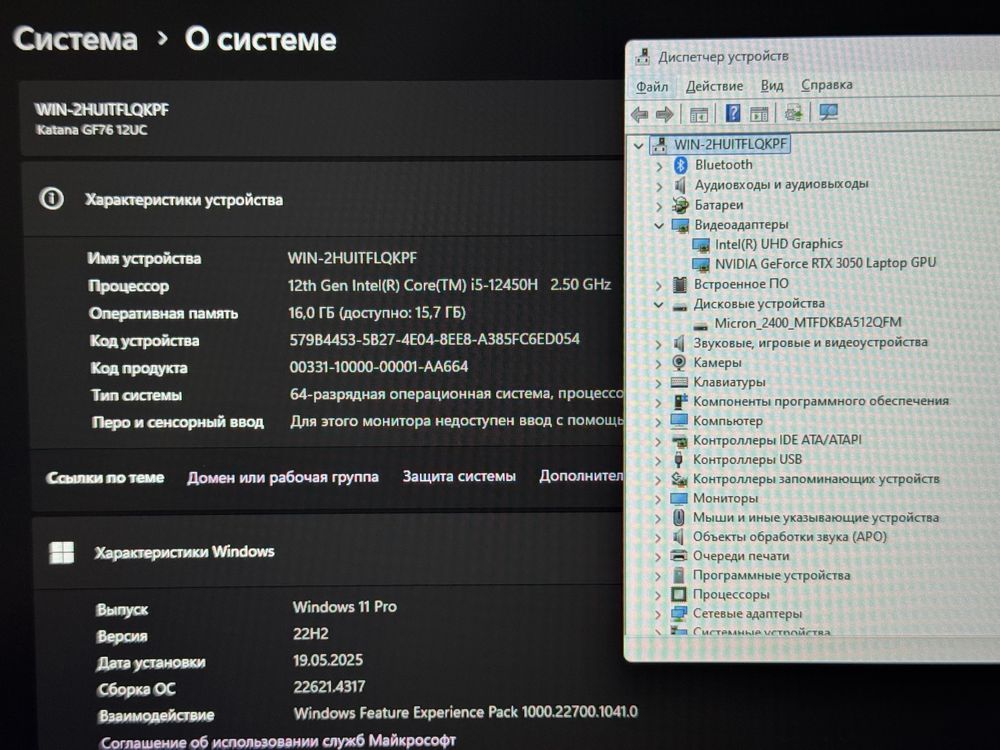Expand the Камеры category

coord(659,364)
